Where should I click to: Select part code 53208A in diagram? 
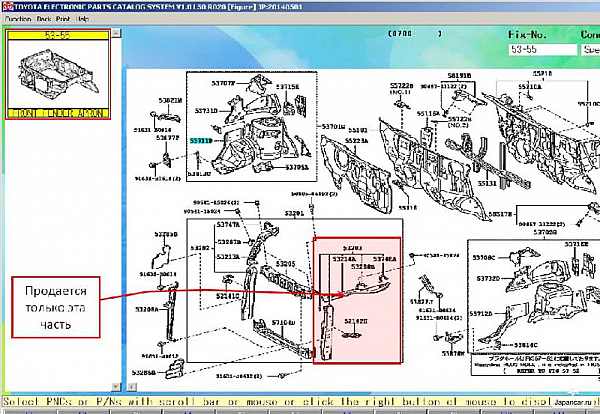[x=147, y=309]
